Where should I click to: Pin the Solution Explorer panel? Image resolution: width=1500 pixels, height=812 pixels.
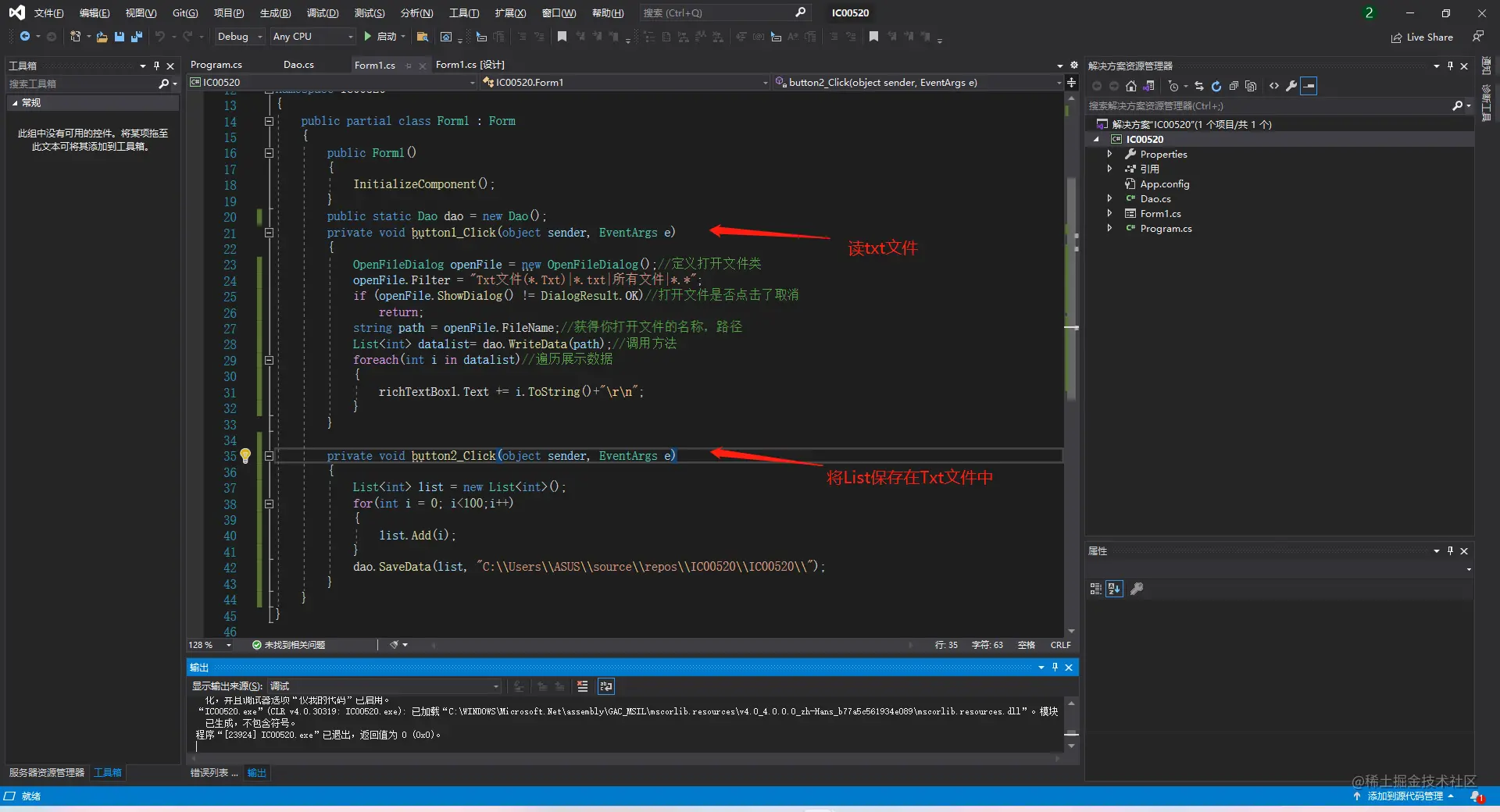pyautogui.click(x=1450, y=66)
